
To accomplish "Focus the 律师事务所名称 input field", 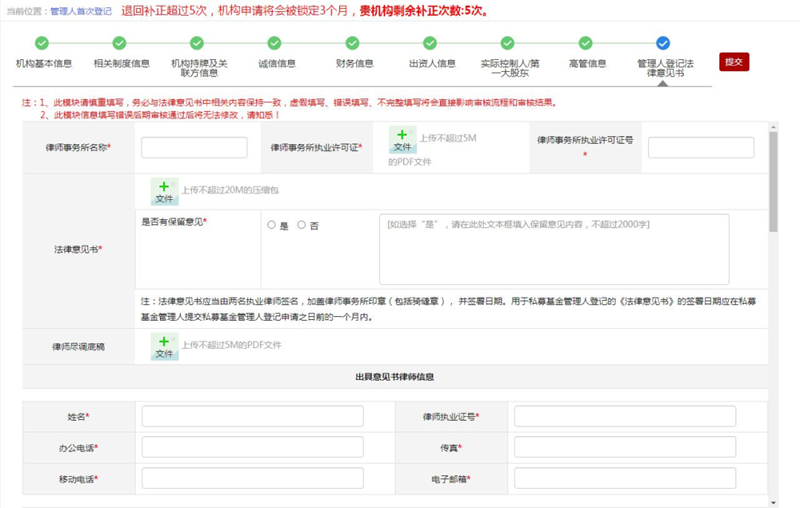I will [194, 148].
